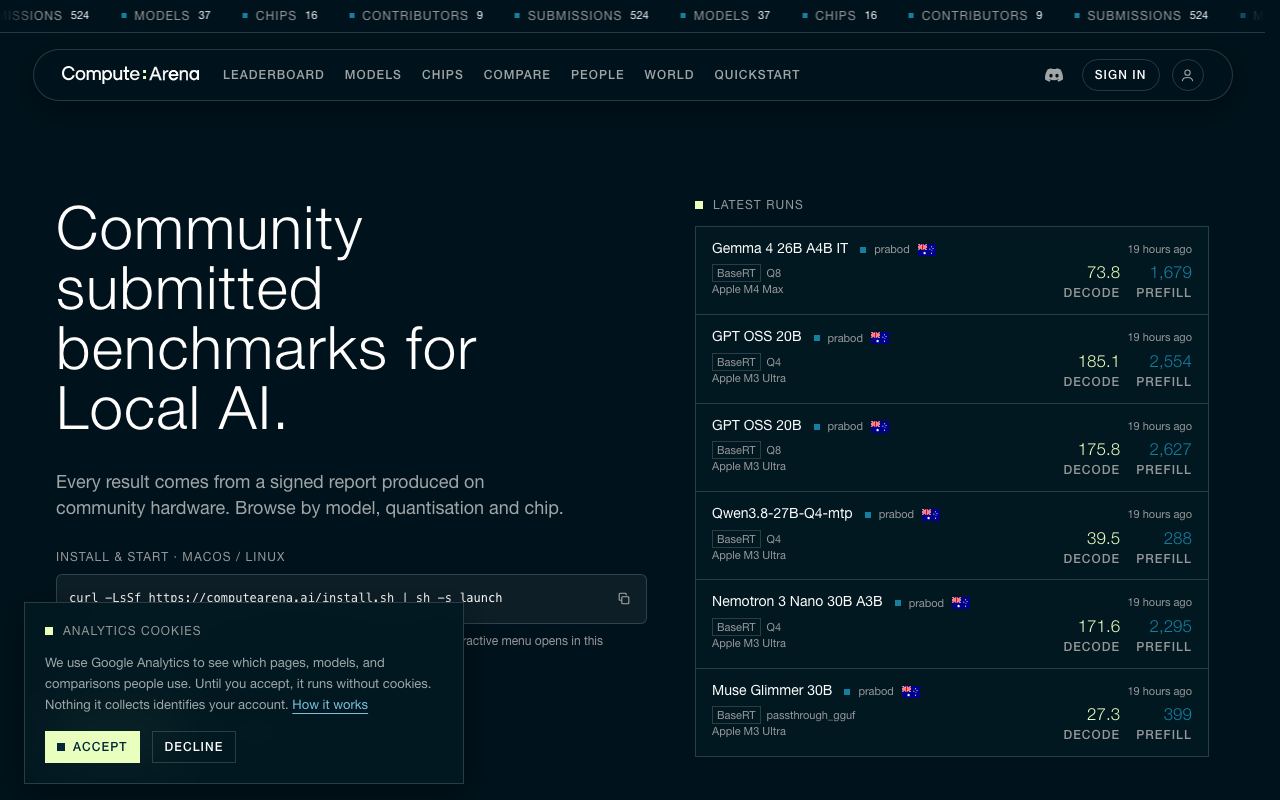Open the How it works link
Viewport: 1280px width, 800px height.
pyautogui.click(x=330, y=705)
